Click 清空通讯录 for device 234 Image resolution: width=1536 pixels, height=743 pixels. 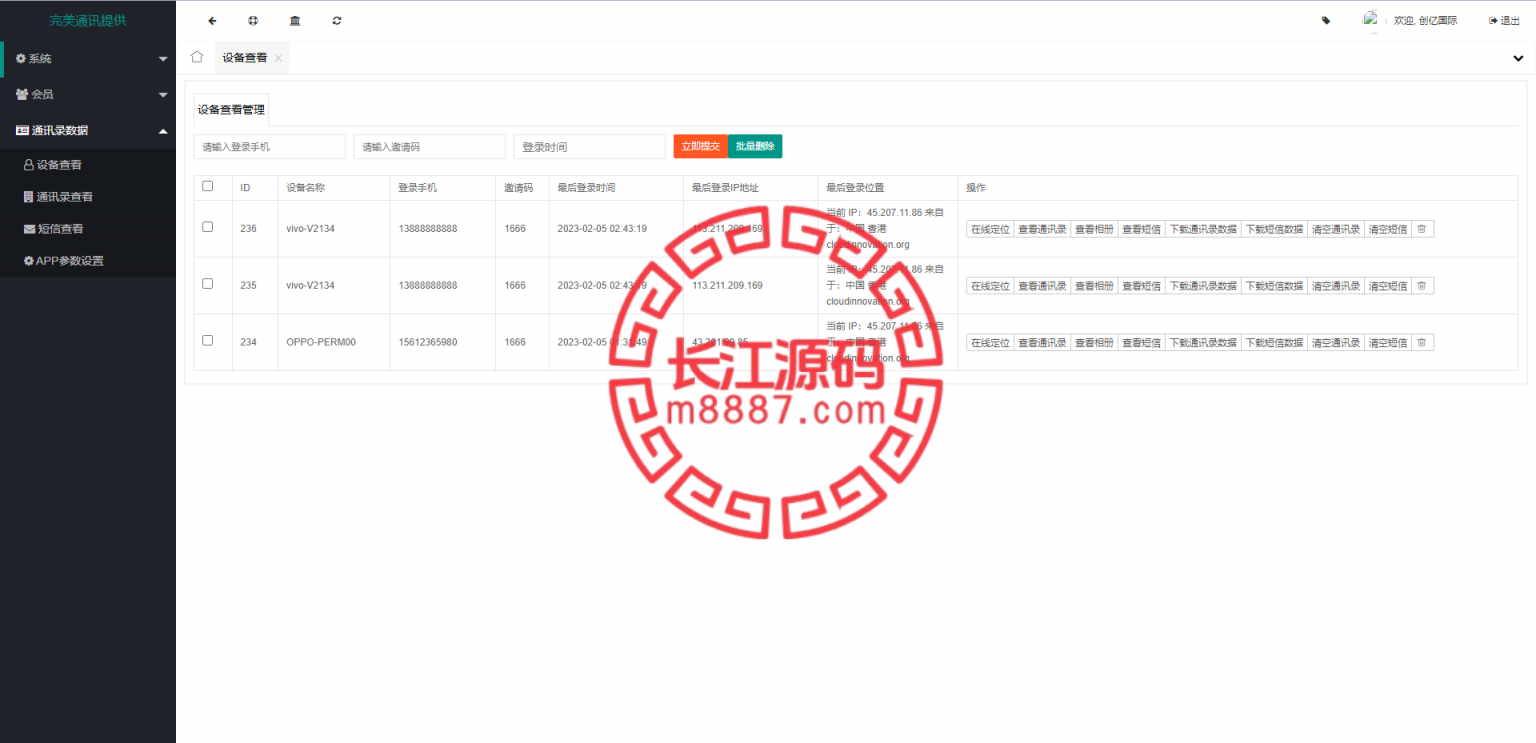pos(1336,343)
